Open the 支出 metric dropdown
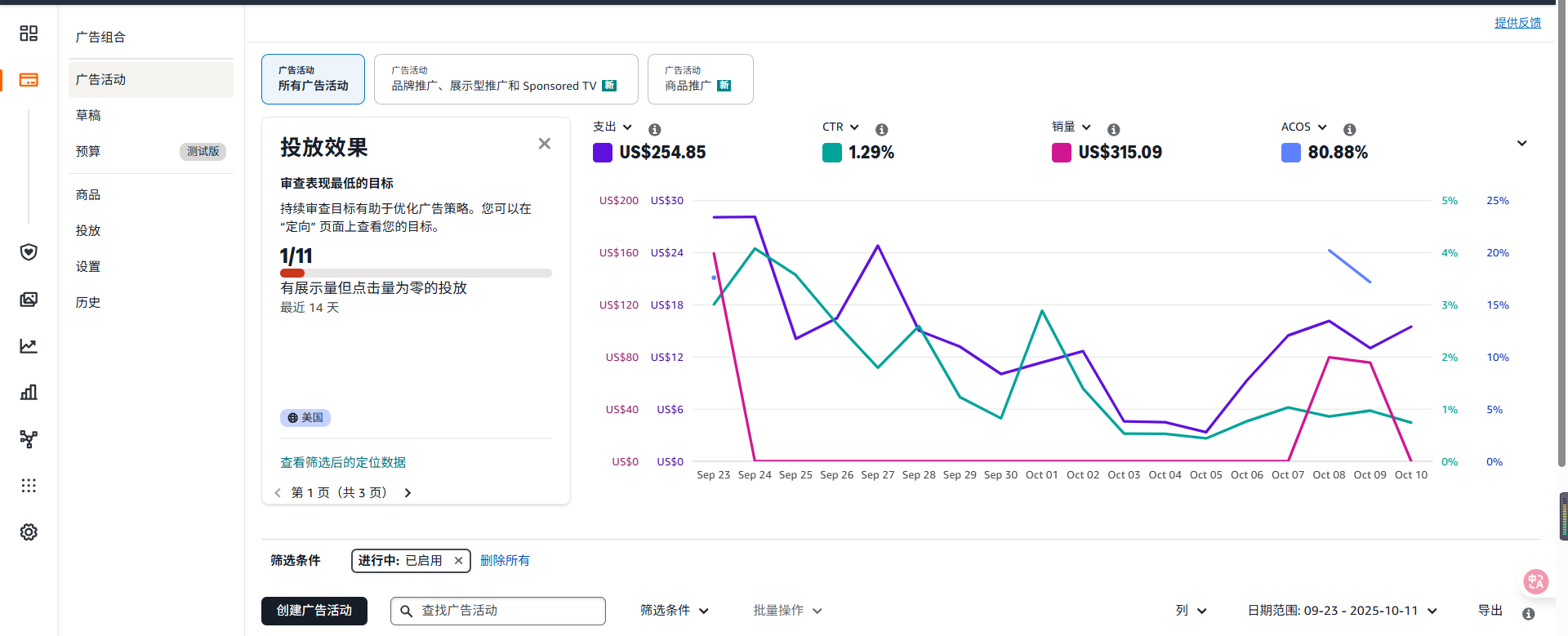Image resolution: width=1568 pixels, height=636 pixels. pyautogui.click(x=612, y=127)
